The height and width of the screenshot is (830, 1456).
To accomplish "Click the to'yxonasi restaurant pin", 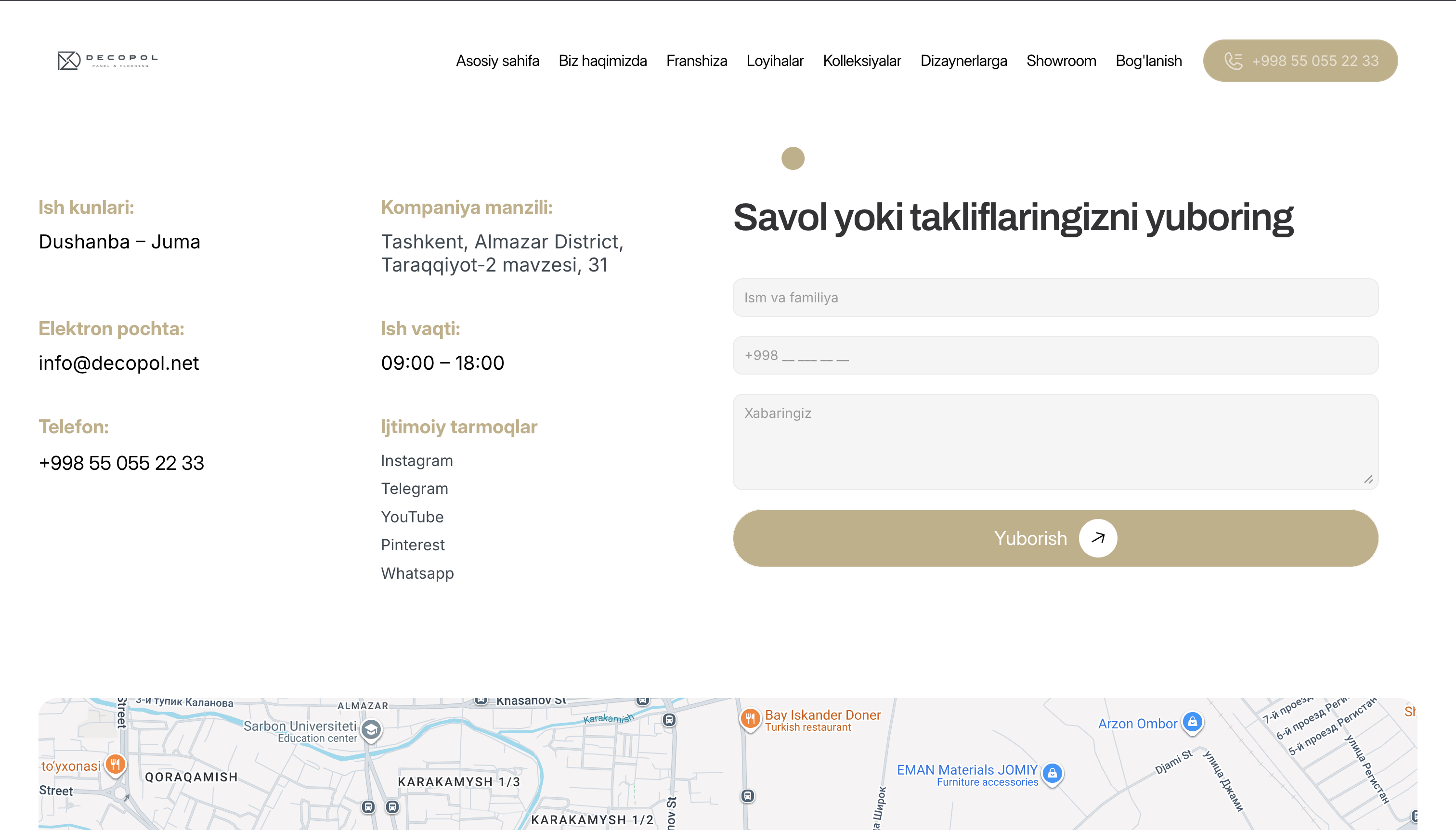I will tap(115, 765).
